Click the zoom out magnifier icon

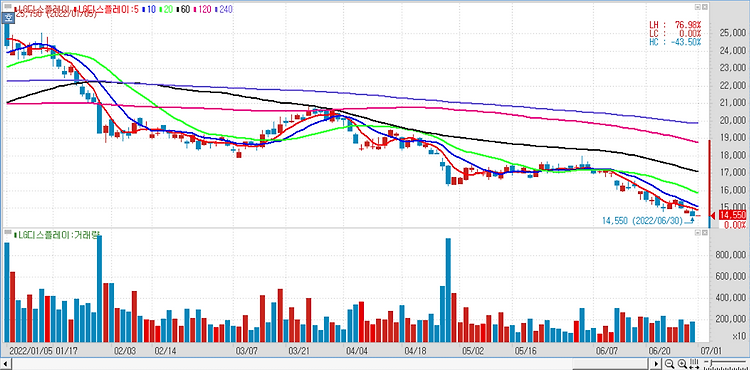click(x=669, y=363)
